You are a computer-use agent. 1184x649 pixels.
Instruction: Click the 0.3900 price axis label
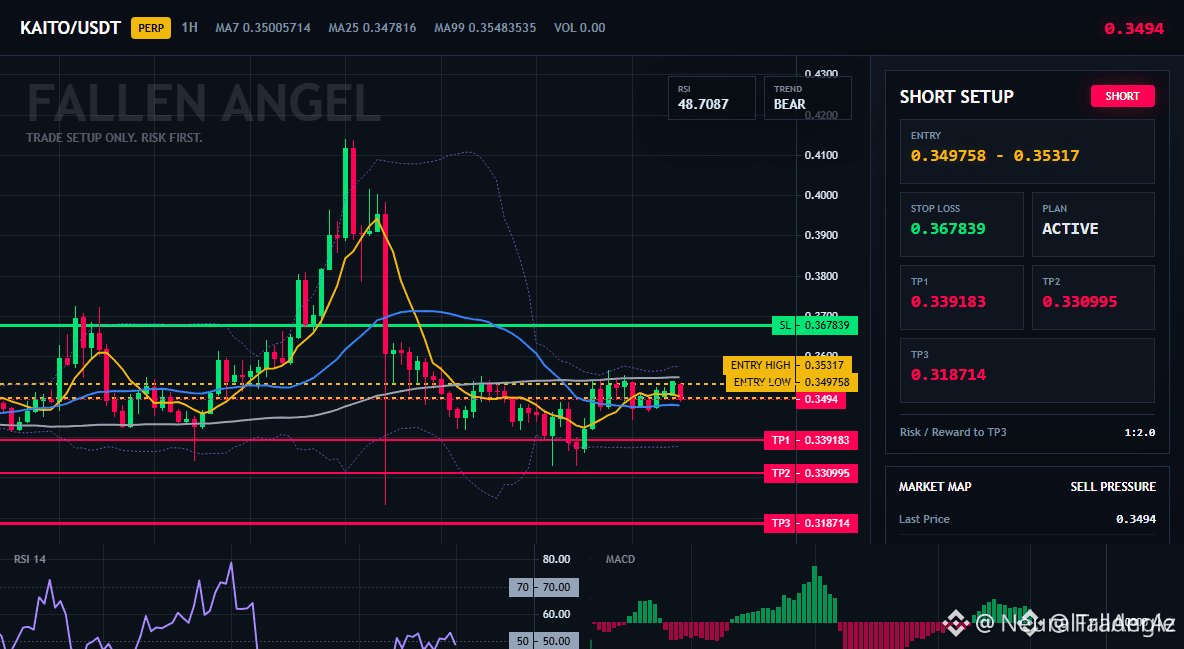[821, 235]
